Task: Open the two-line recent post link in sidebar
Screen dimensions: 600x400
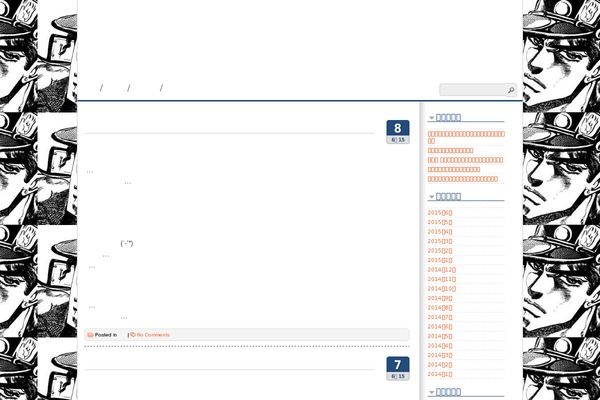Action: [466, 137]
